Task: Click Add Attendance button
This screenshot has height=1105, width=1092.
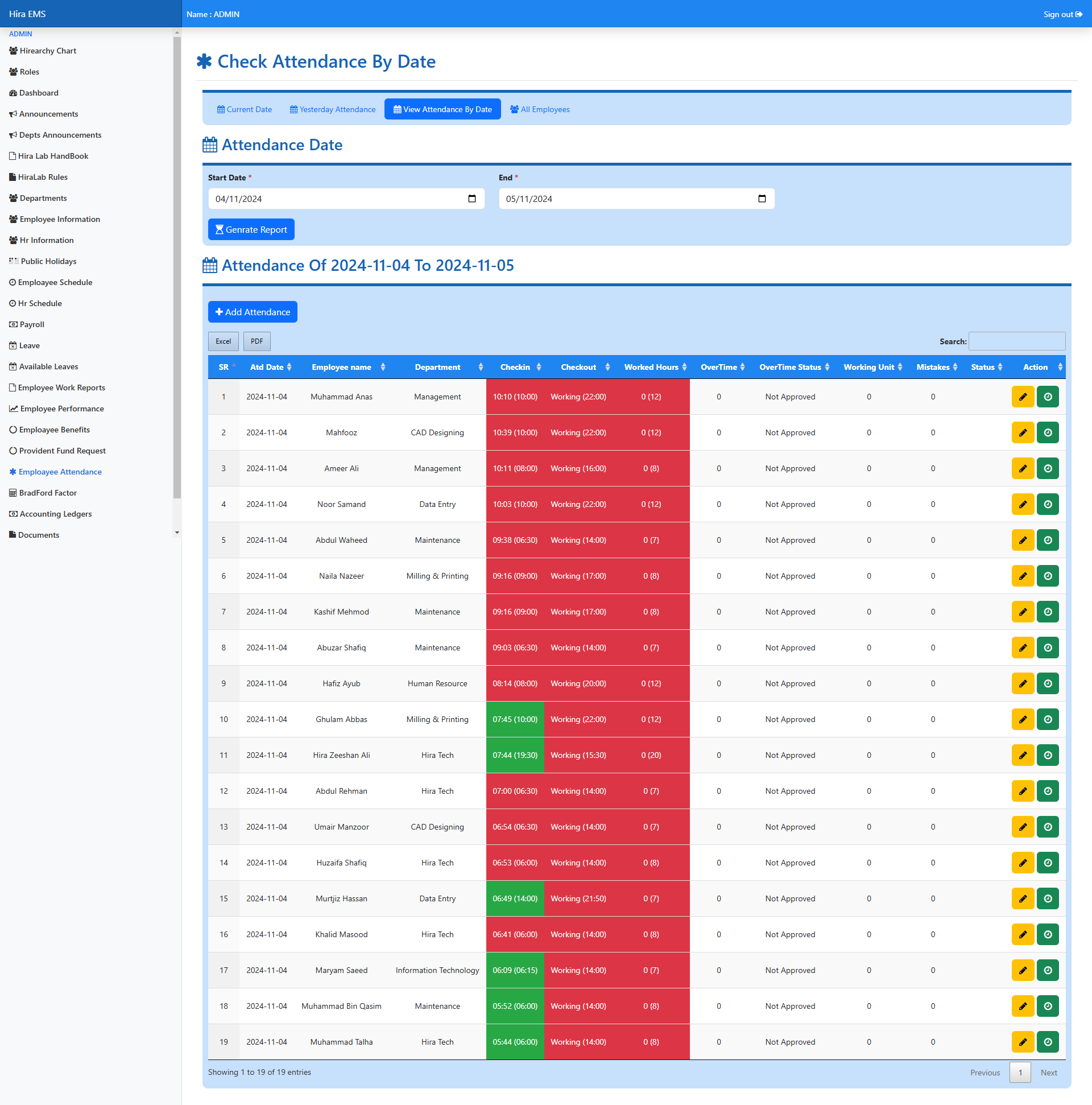Action: (x=253, y=312)
